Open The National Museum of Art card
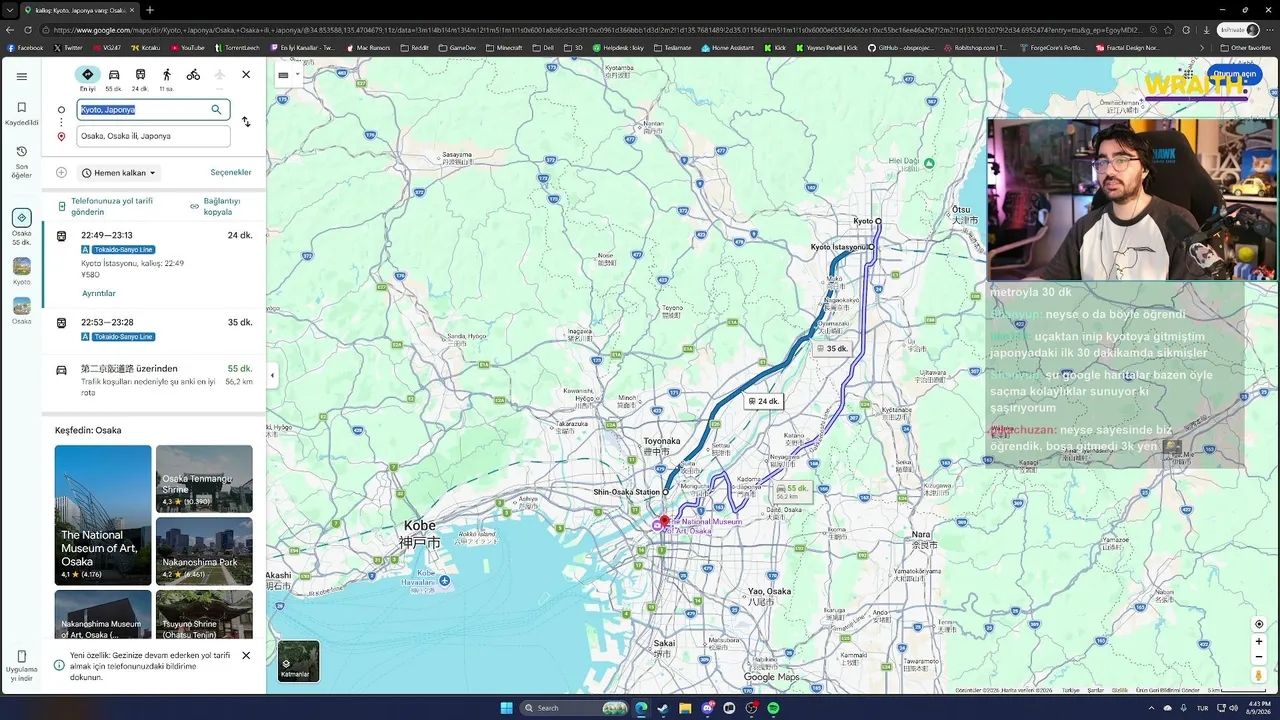 (103, 515)
